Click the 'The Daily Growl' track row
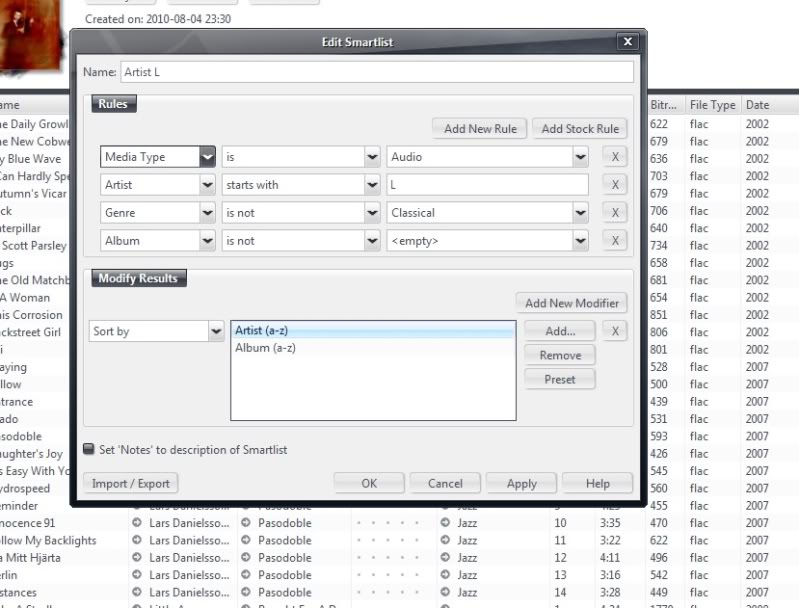 click(34, 124)
